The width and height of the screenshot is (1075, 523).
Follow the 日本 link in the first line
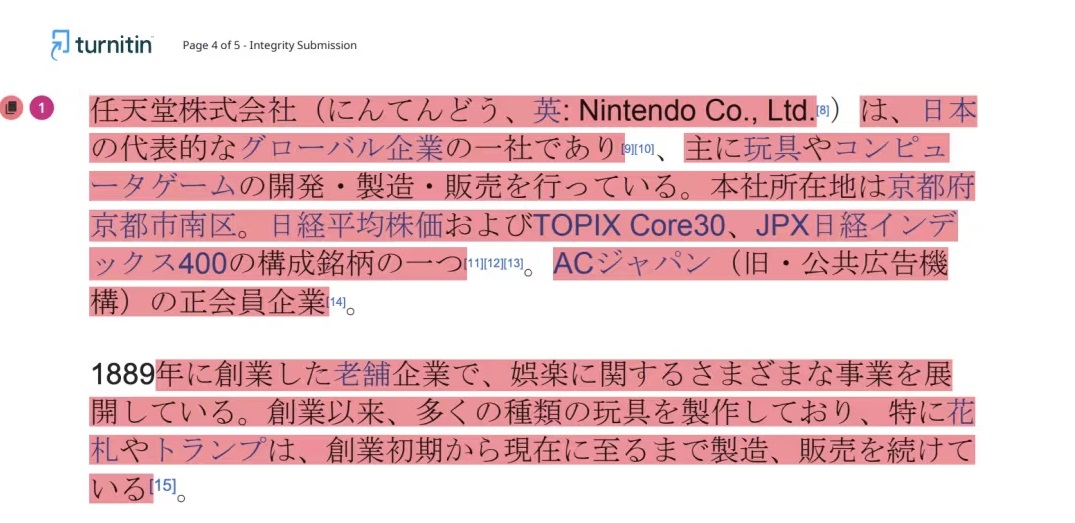click(949, 110)
